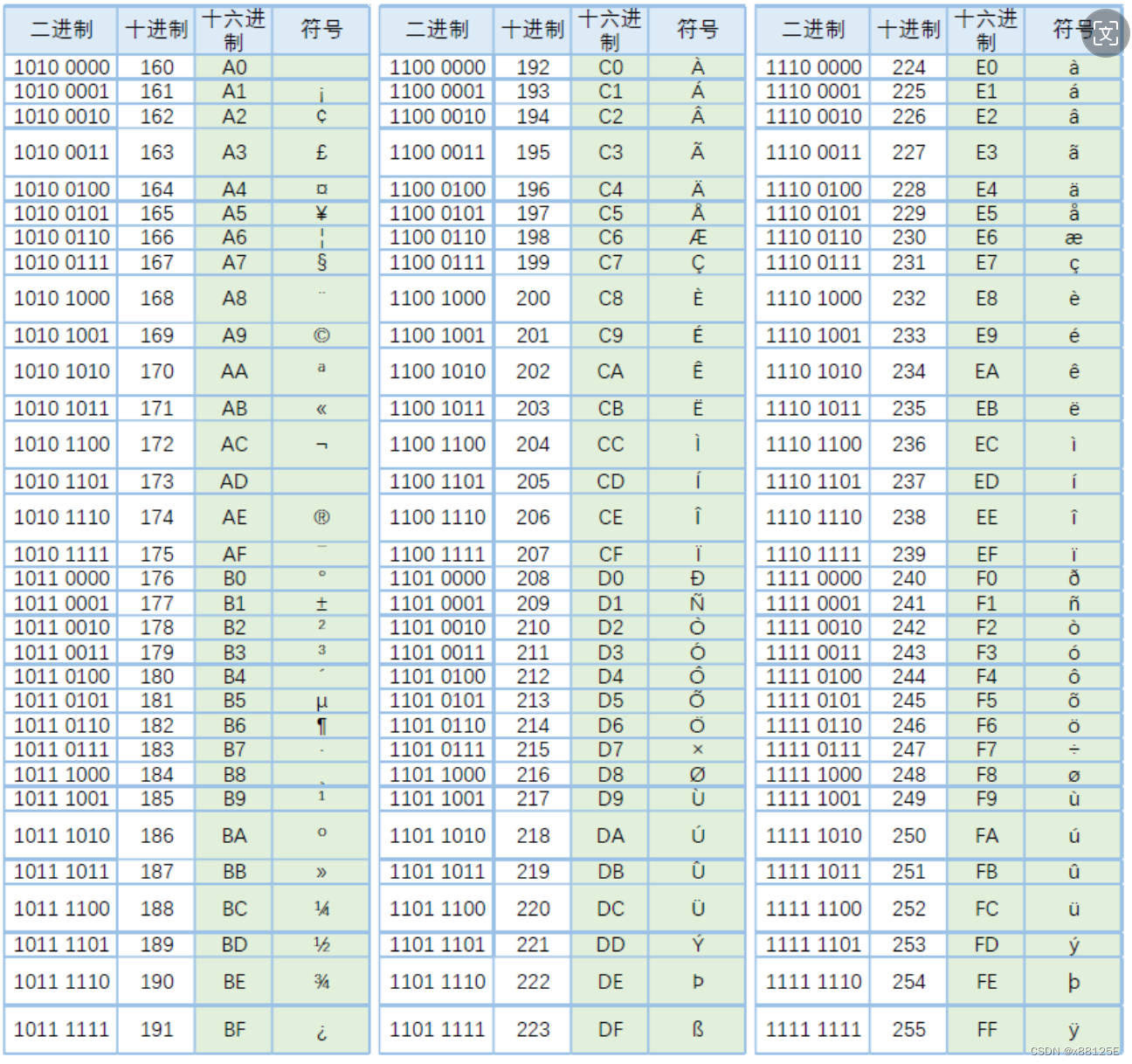Select the lowercase ð symbol
Screen dimensions: 1132x1064
1073,578
